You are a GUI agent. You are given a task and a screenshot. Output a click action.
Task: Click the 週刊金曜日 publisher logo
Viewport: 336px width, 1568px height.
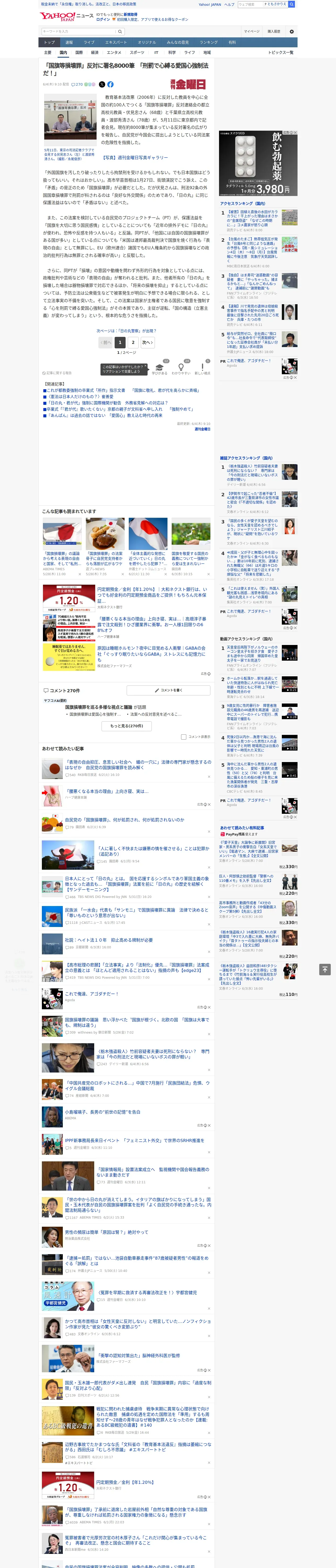pos(188,84)
